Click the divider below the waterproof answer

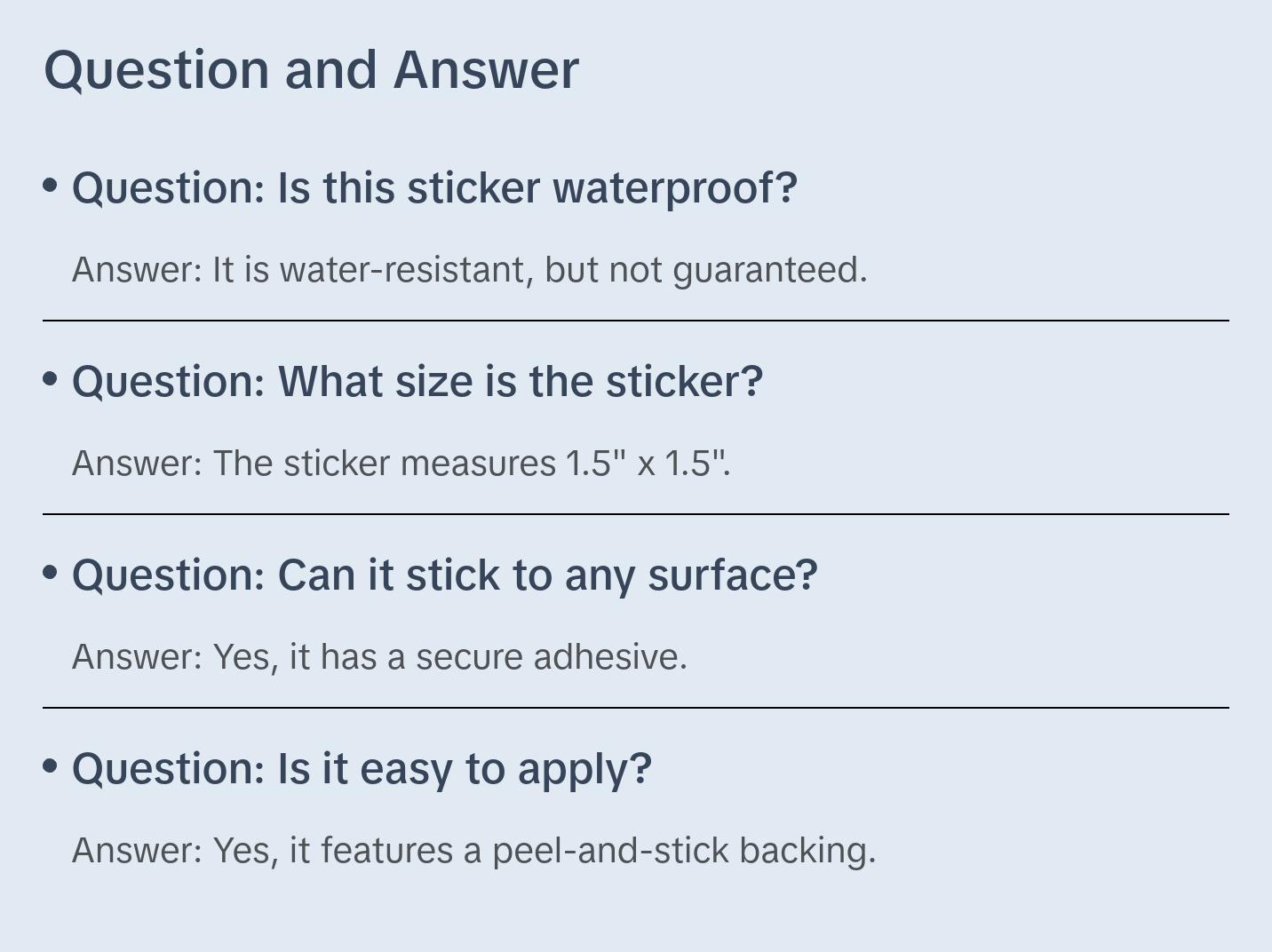point(636,321)
